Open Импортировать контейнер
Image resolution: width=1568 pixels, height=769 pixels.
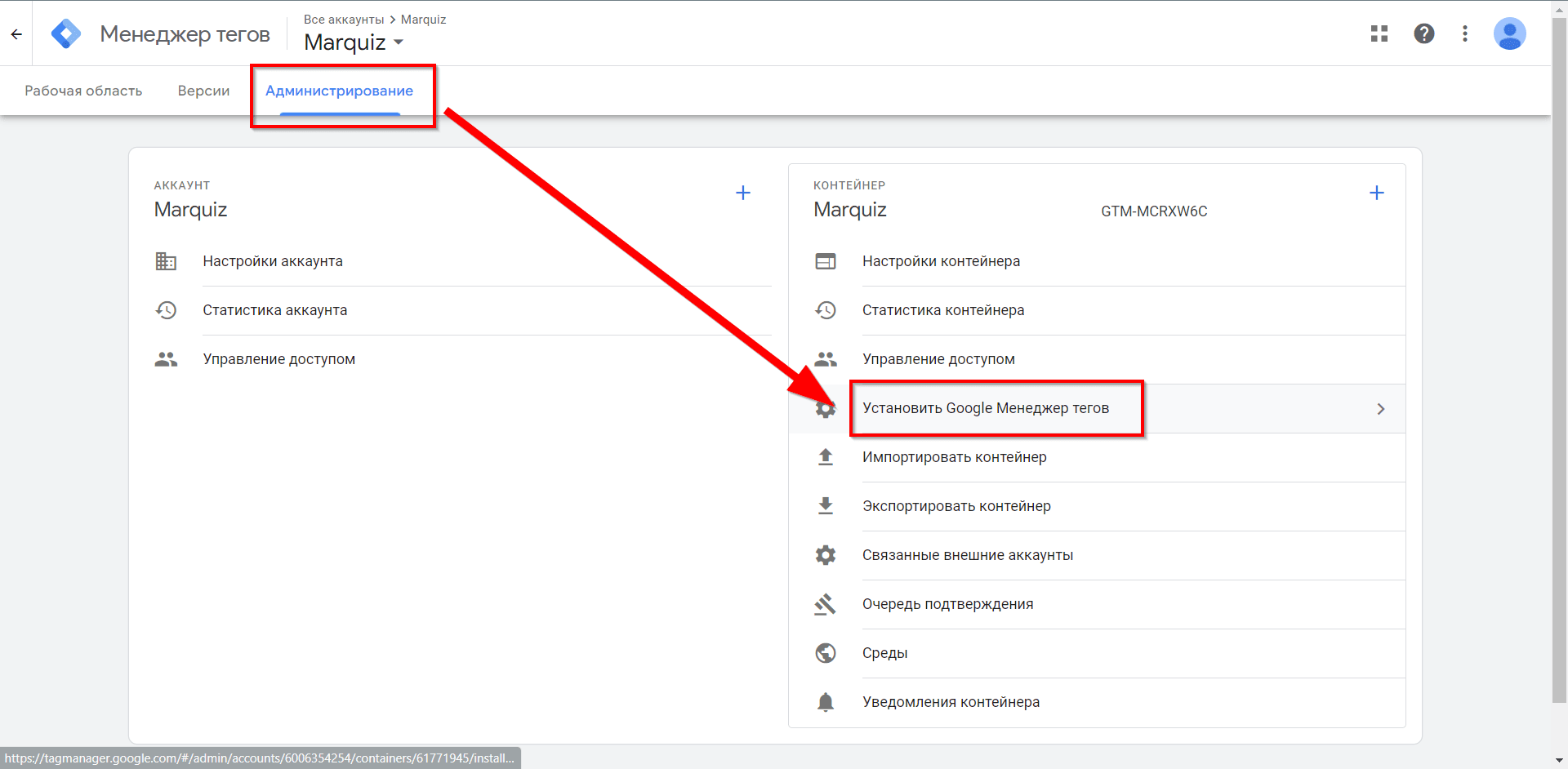(x=955, y=457)
